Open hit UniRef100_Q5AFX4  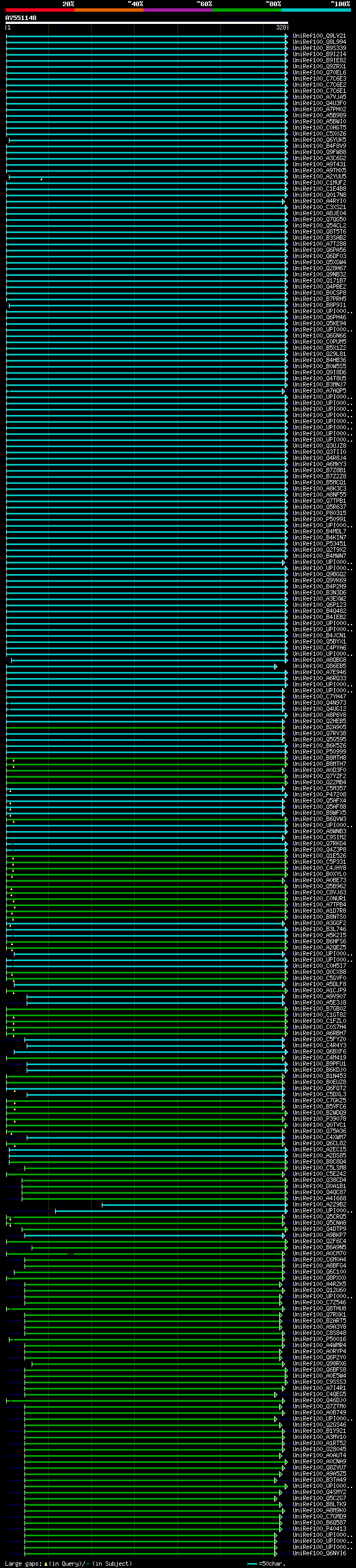[x=319, y=801]
